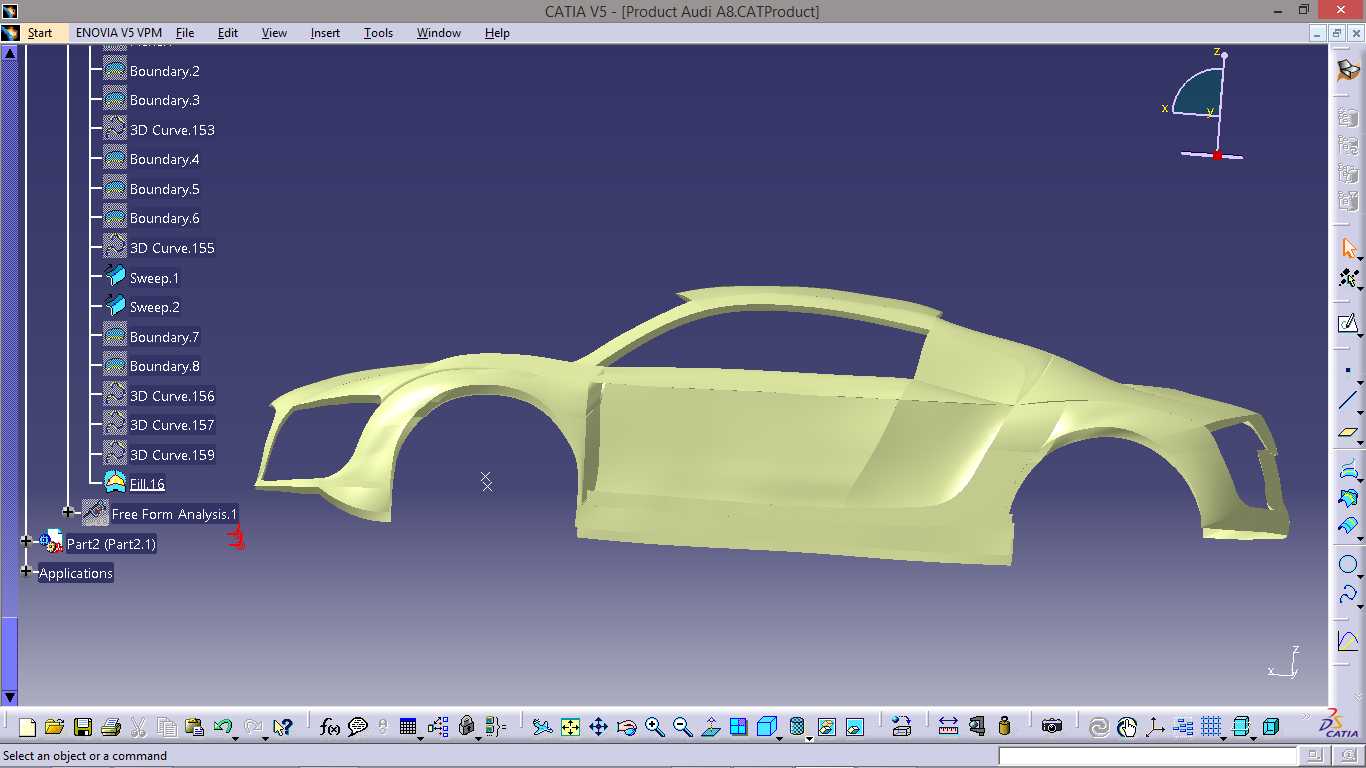
Task: Toggle the Hide/Show icon
Action: pyautogui.click(x=827, y=727)
